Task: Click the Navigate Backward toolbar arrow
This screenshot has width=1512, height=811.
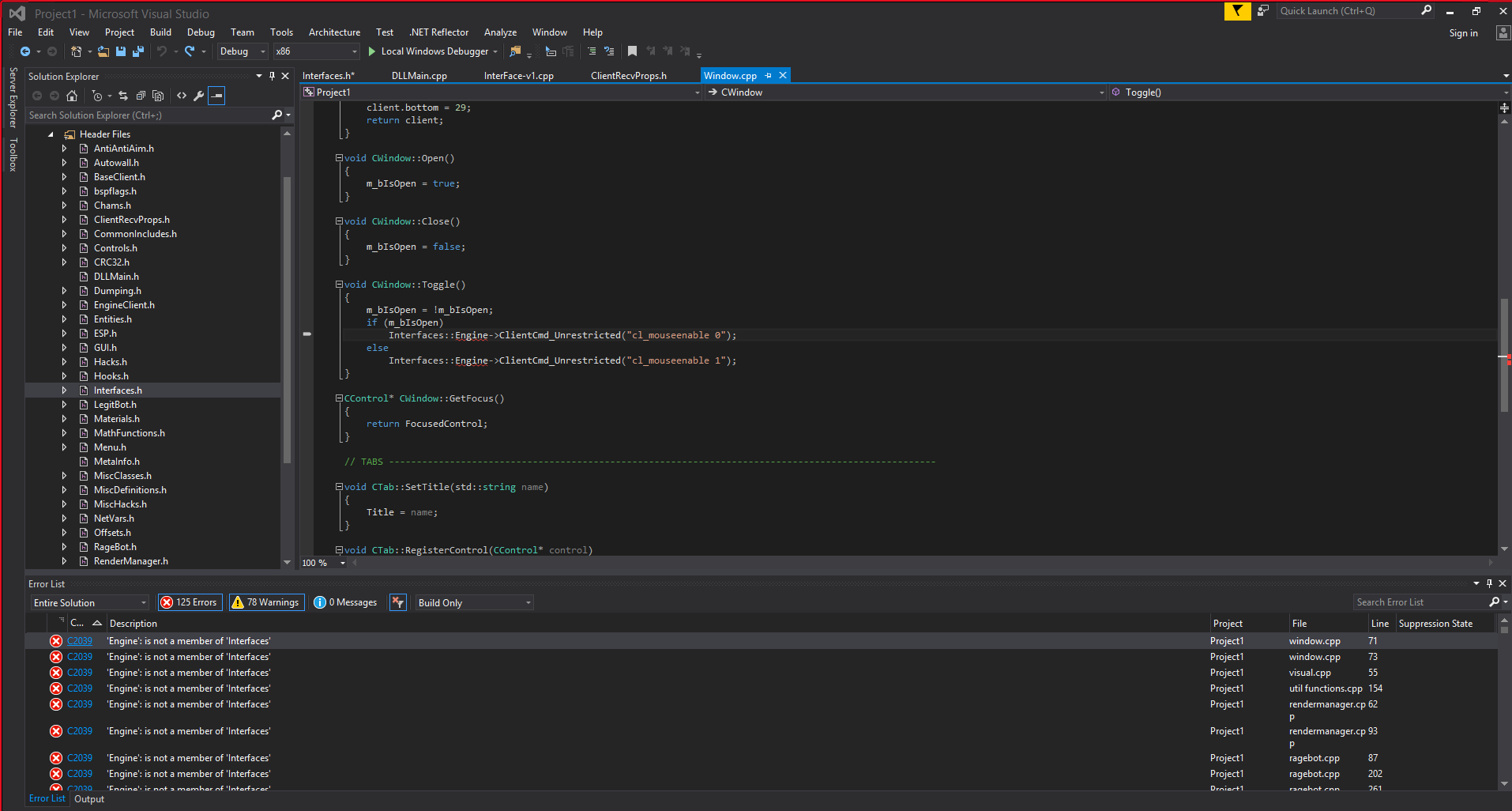Action: [x=25, y=51]
